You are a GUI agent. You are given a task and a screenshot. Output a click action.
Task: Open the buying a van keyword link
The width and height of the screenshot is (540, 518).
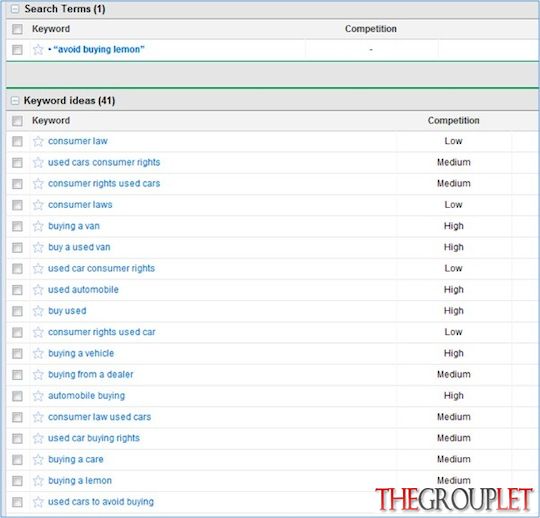[74, 226]
